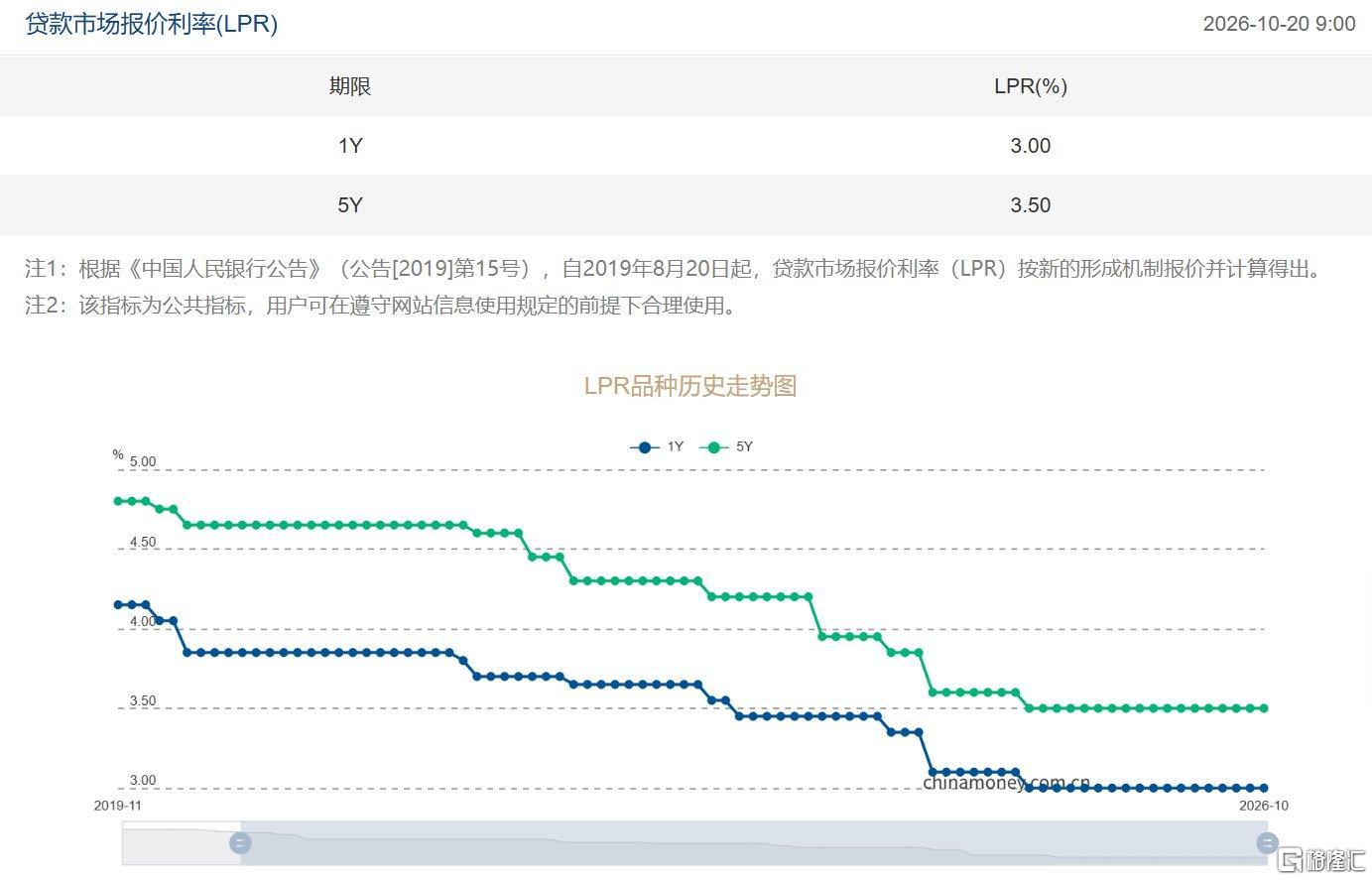Click the first 1Y data point
This screenshot has height=880, width=1372.
pyautogui.click(x=118, y=604)
